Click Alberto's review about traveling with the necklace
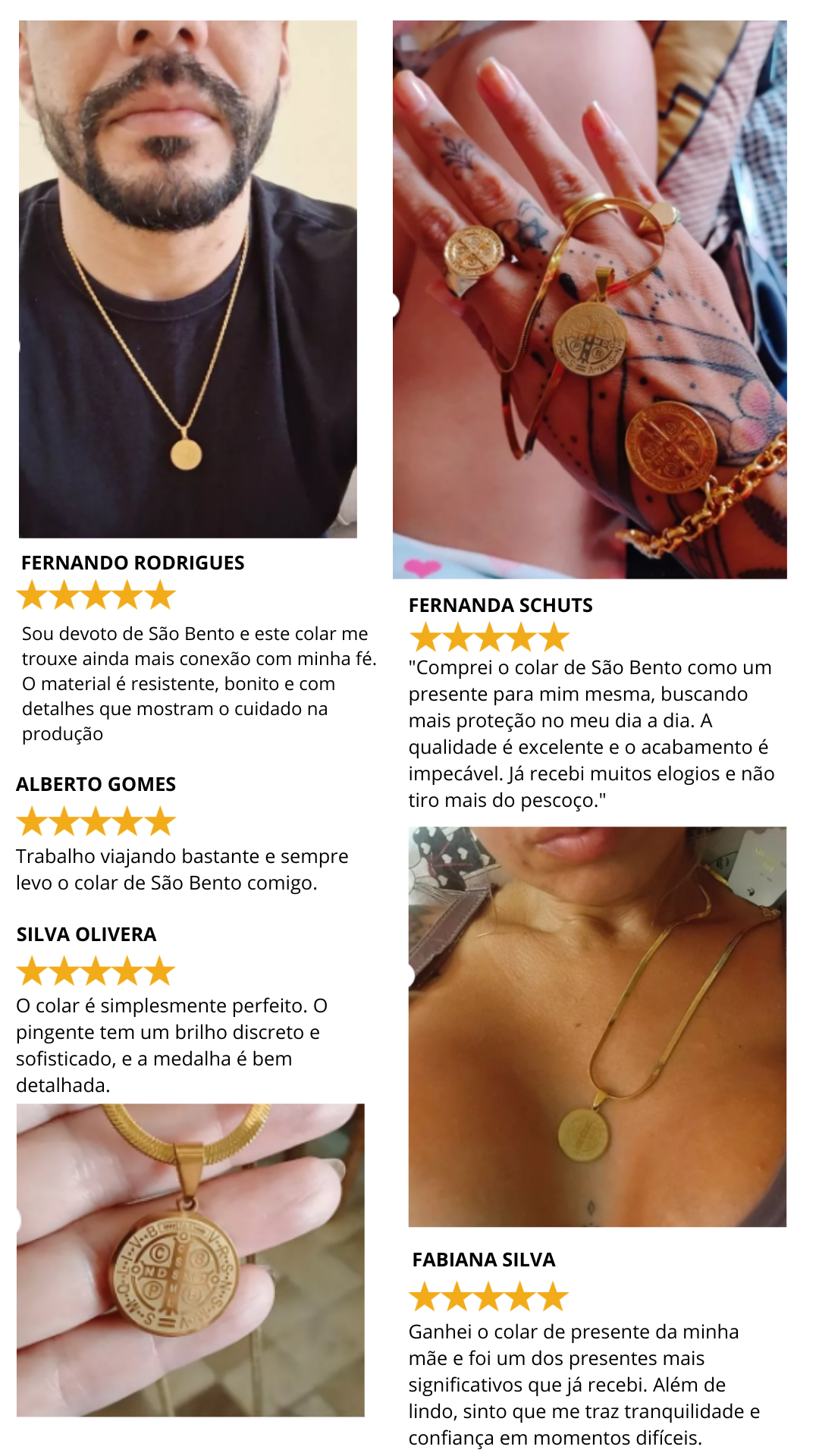The image size is (819, 1456). (182, 869)
